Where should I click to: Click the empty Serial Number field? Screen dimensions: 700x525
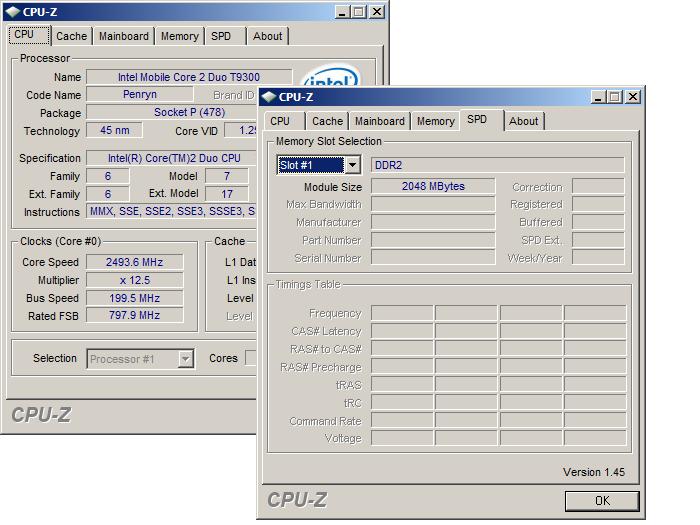click(433, 257)
